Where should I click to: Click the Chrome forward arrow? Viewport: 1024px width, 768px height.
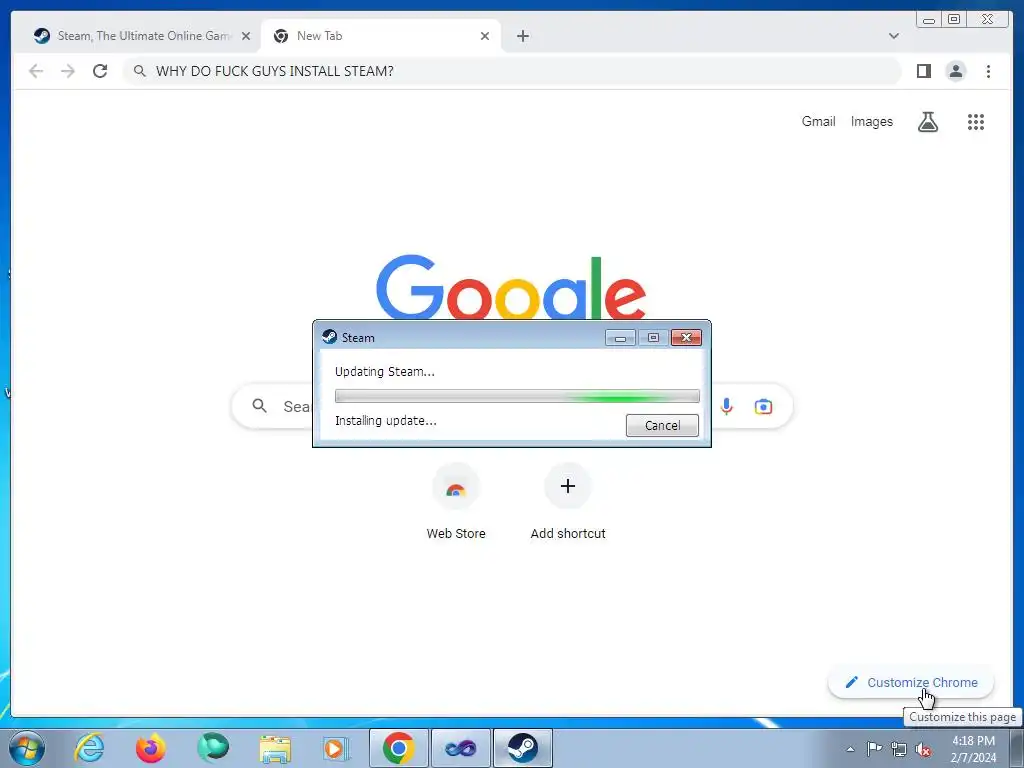68,71
